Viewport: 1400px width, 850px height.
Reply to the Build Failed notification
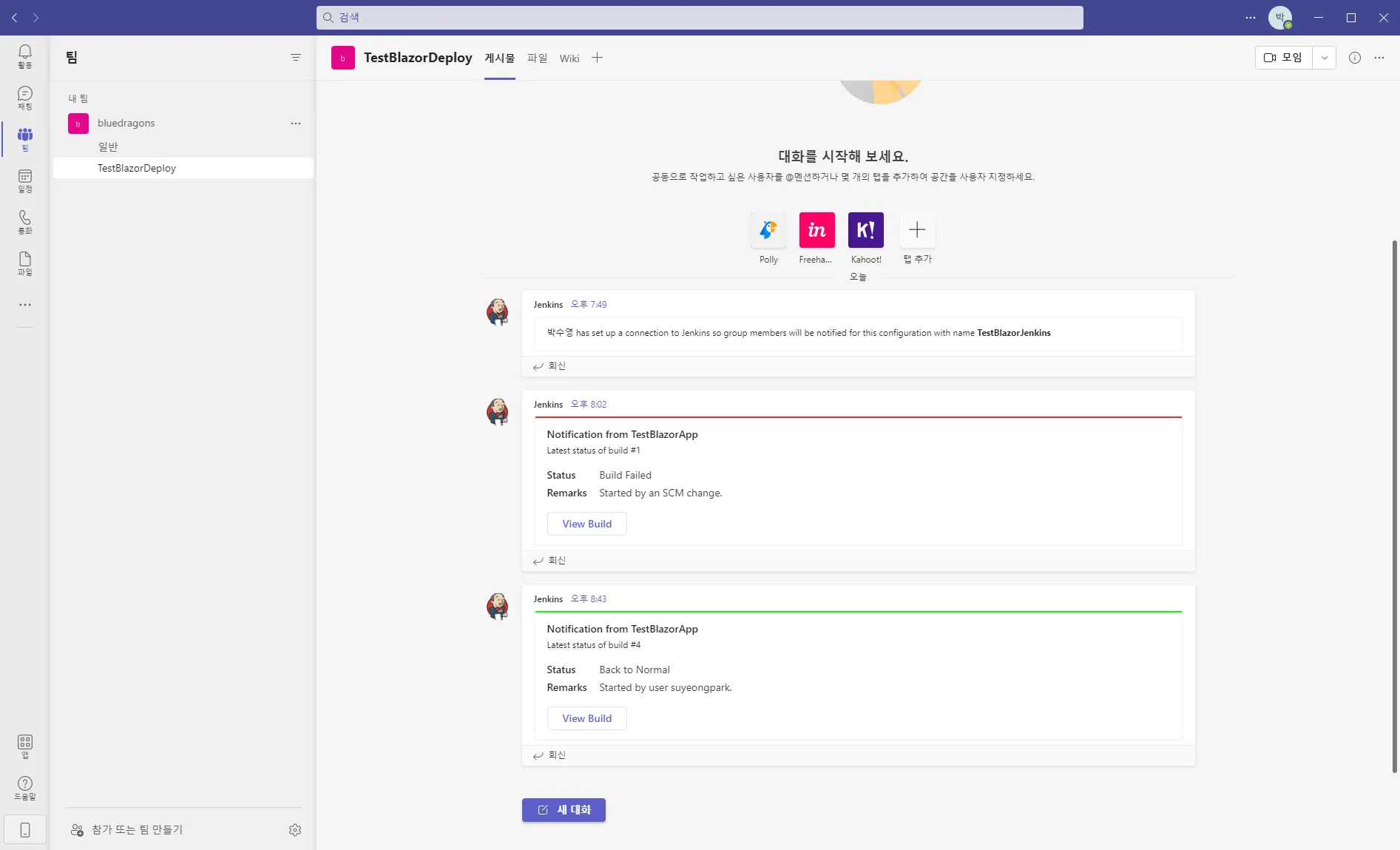click(549, 561)
